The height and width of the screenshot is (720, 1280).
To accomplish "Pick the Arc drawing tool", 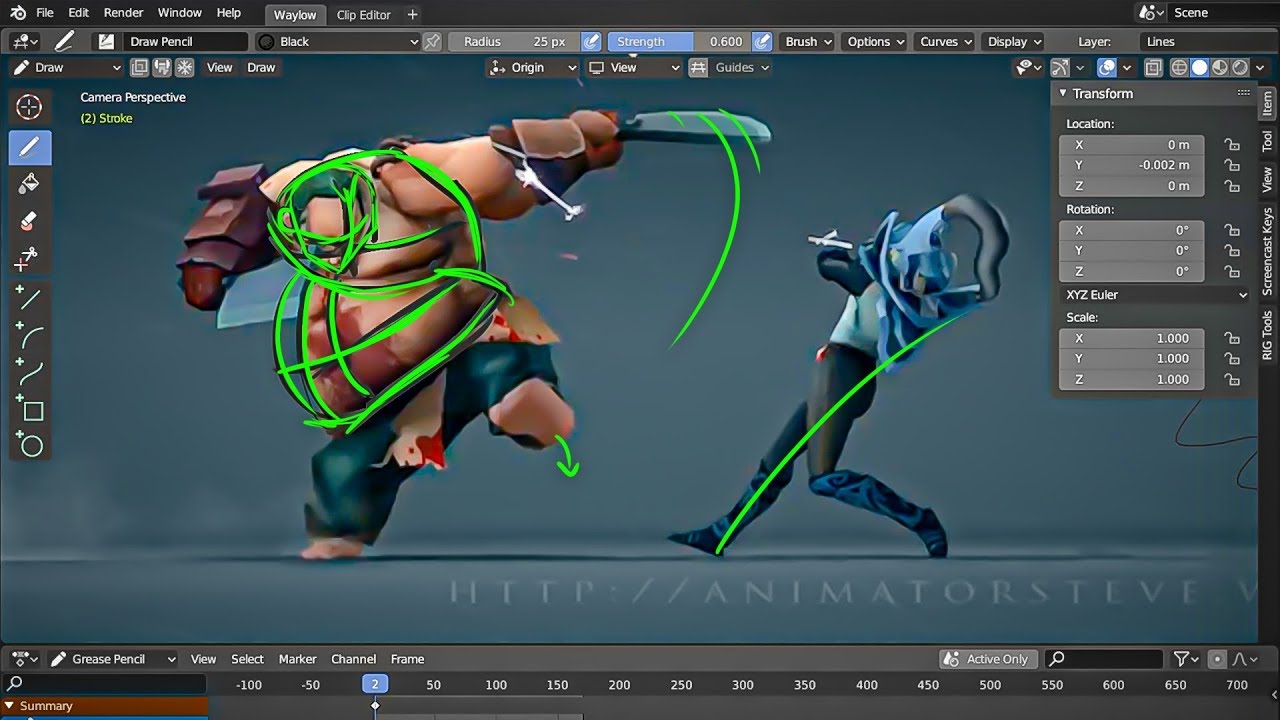I will 30,335.
